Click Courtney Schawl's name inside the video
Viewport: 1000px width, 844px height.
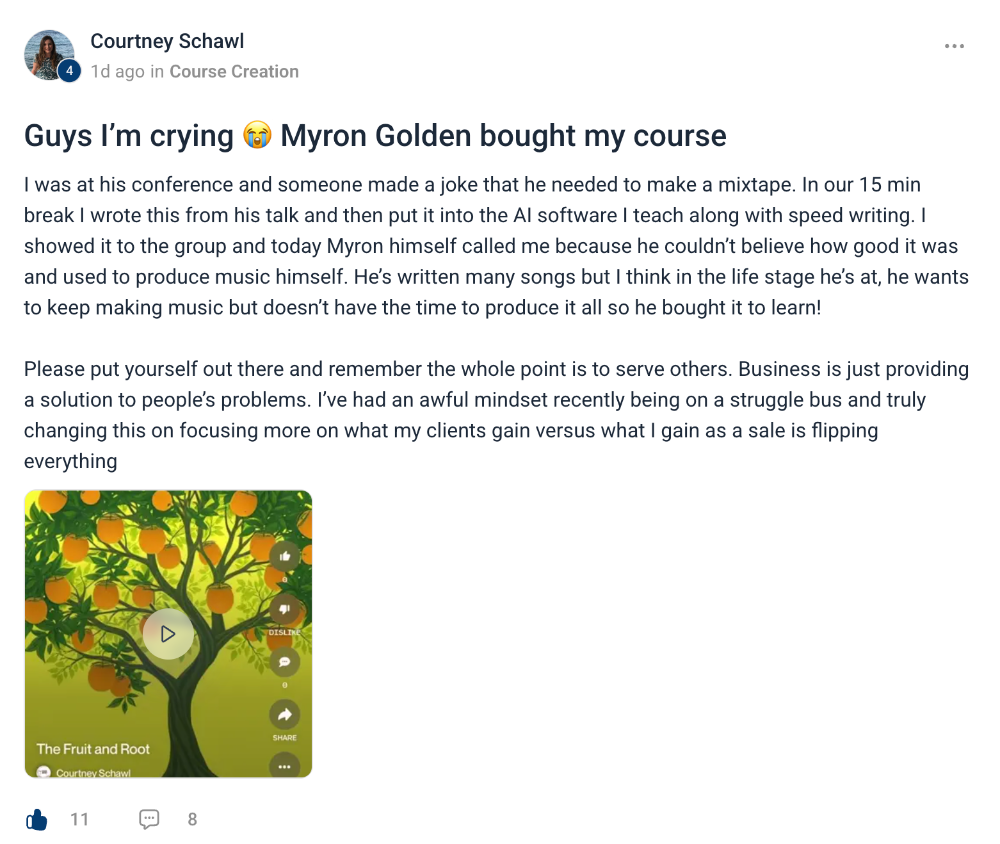[x=94, y=772]
